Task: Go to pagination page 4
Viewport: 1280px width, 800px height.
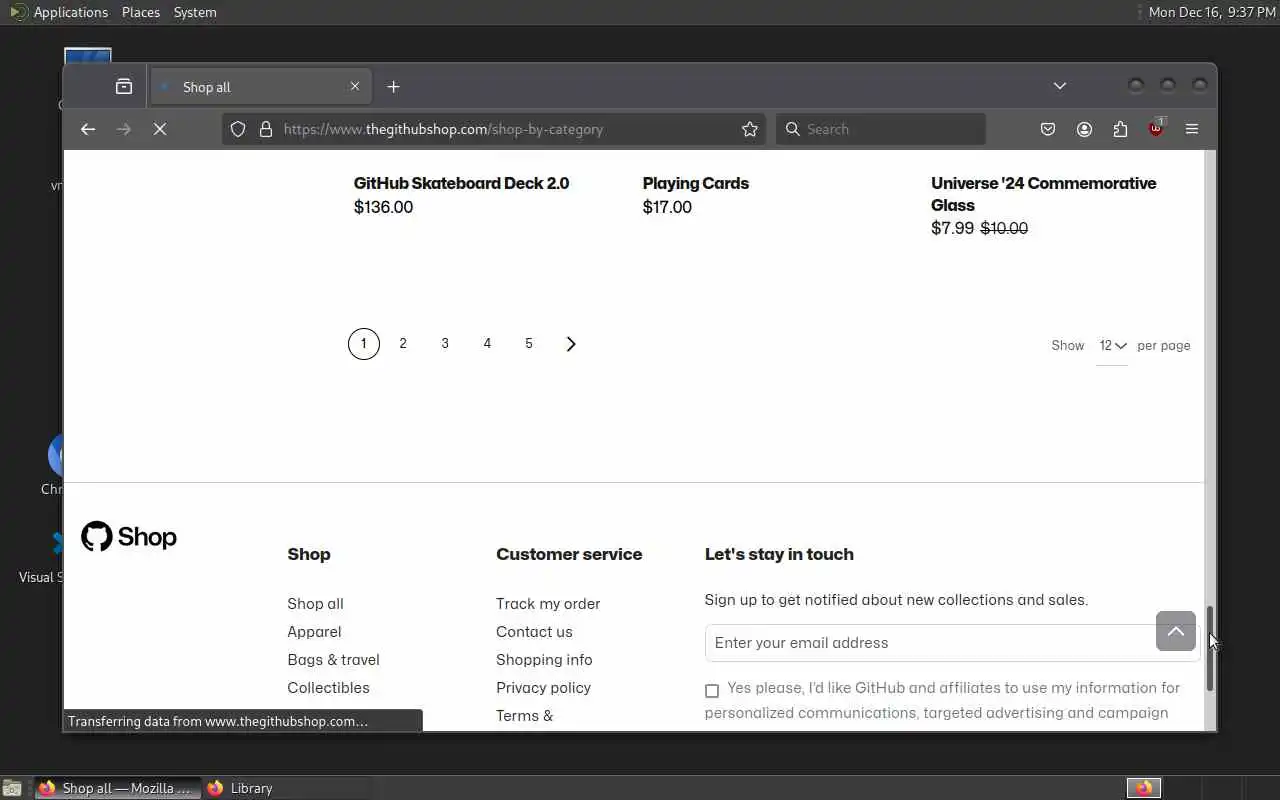Action: tap(487, 344)
